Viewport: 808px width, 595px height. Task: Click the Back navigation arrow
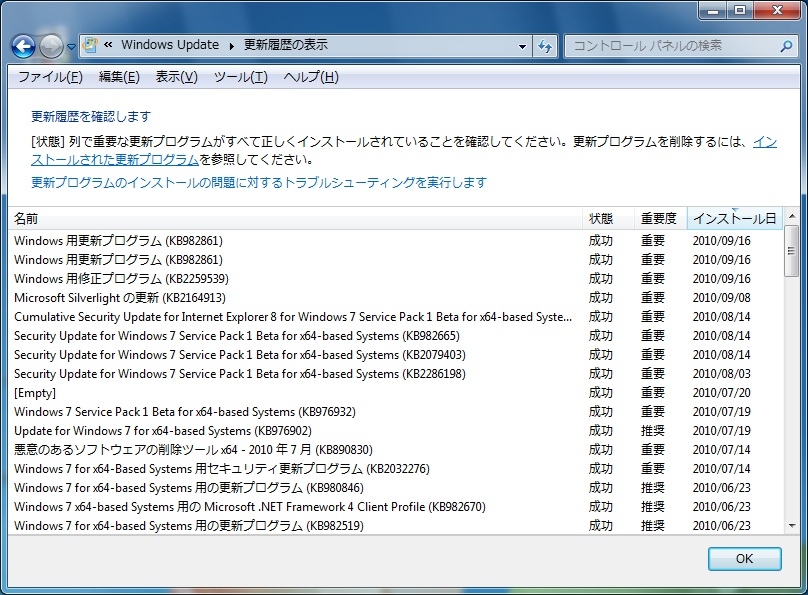pos(23,47)
